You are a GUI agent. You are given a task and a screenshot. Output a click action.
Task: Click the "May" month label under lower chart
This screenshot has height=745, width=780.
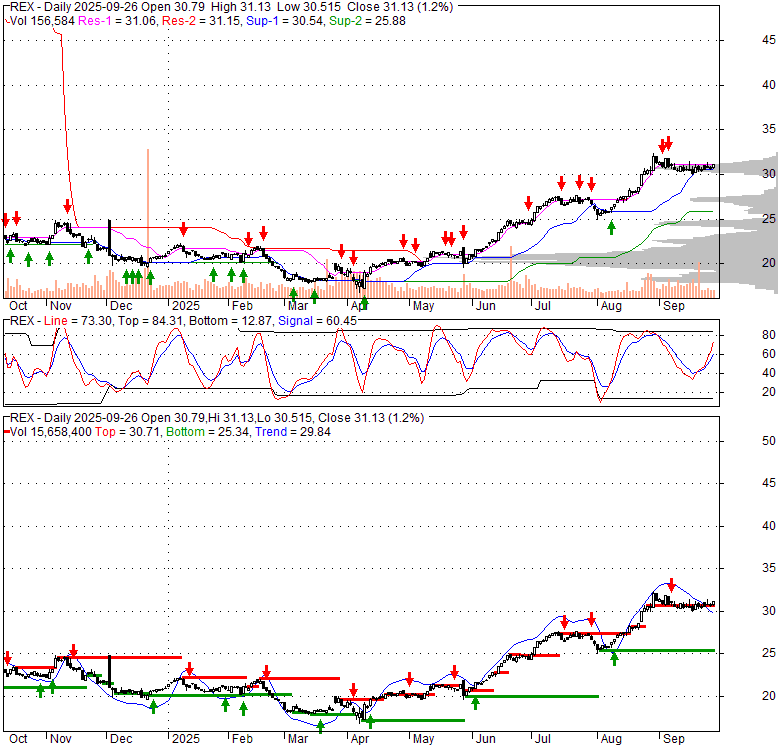[423, 739]
